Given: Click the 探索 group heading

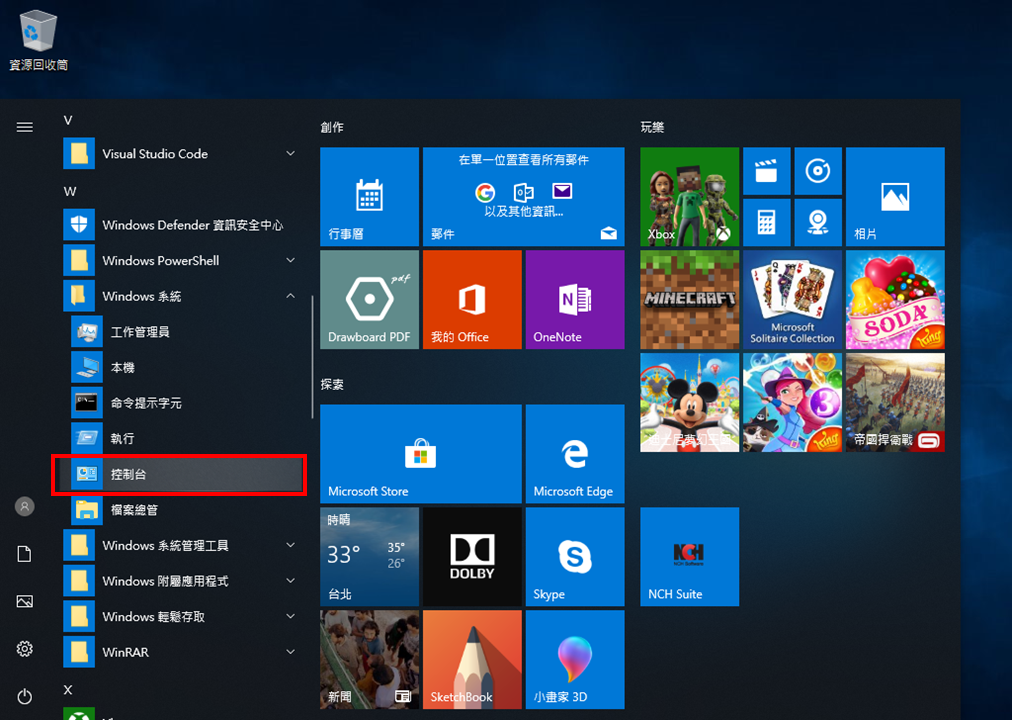Looking at the screenshot, I should pyautogui.click(x=332, y=385).
